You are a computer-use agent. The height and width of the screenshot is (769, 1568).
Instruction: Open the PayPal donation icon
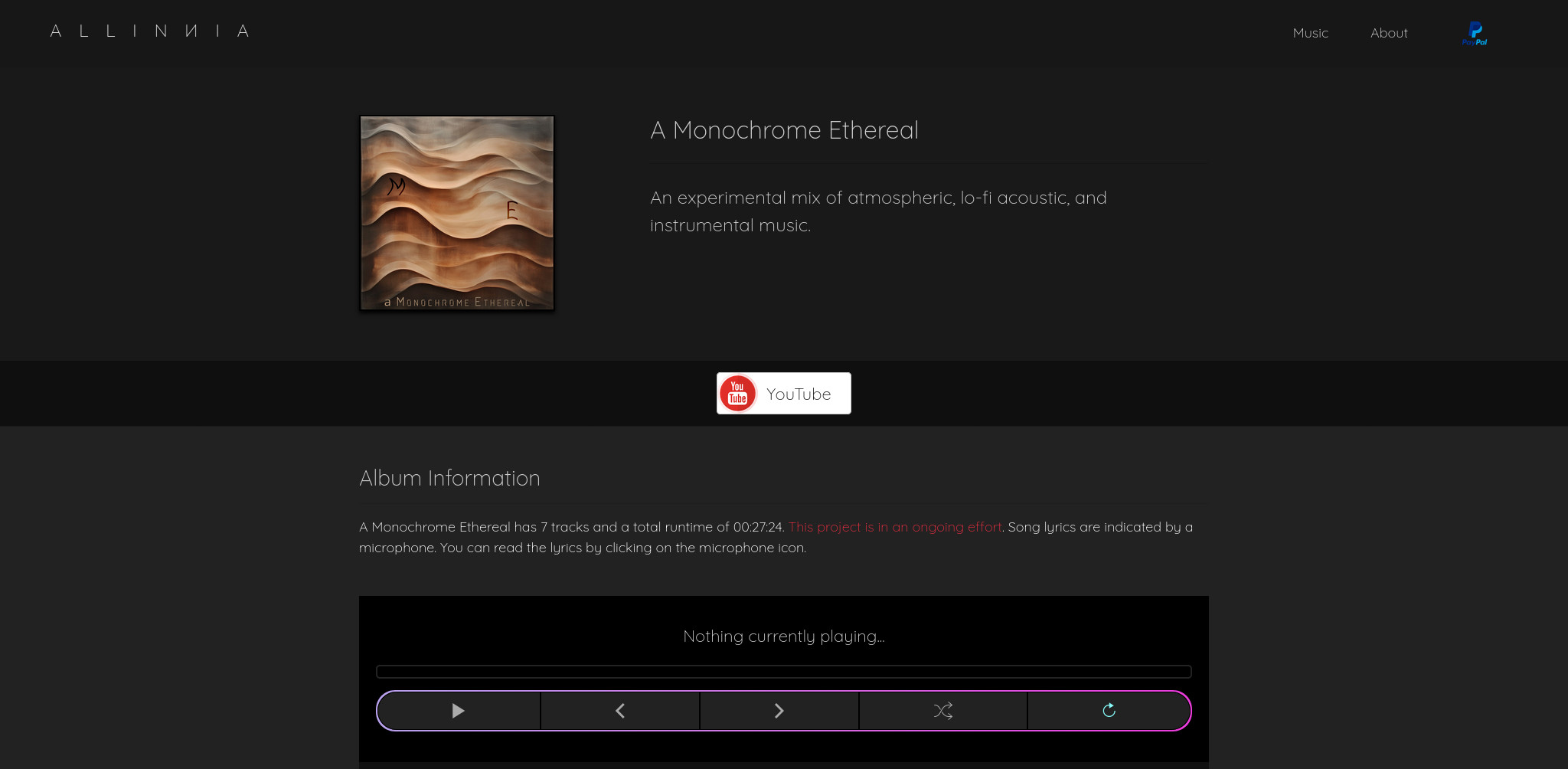point(1474,33)
